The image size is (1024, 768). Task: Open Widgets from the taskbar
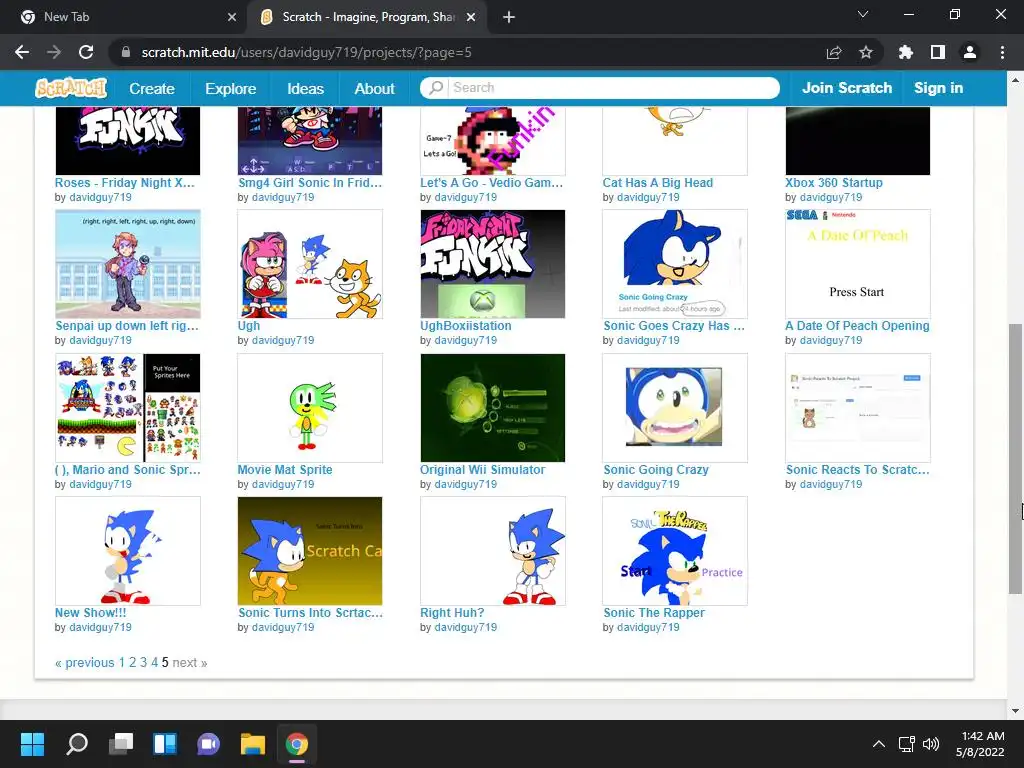pyautogui.click(x=165, y=744)
